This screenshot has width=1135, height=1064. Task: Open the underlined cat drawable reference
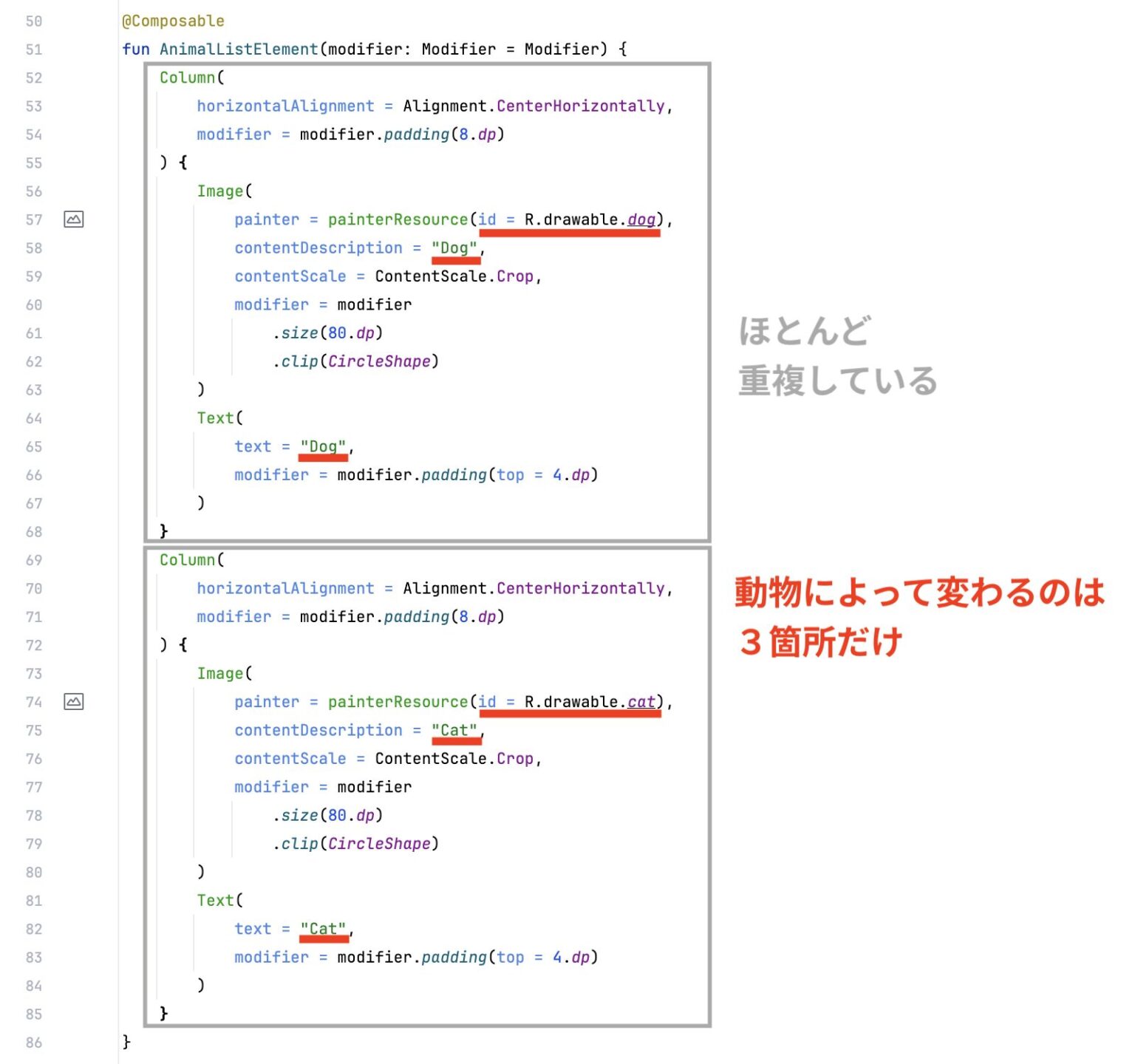click(641, 702)
